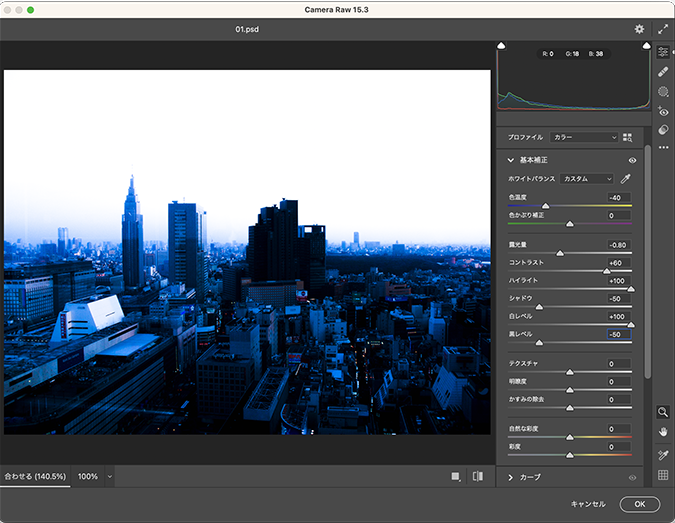675x523 pixels.
Task: Open the Masking tool
Action: [x=663, y=92]
